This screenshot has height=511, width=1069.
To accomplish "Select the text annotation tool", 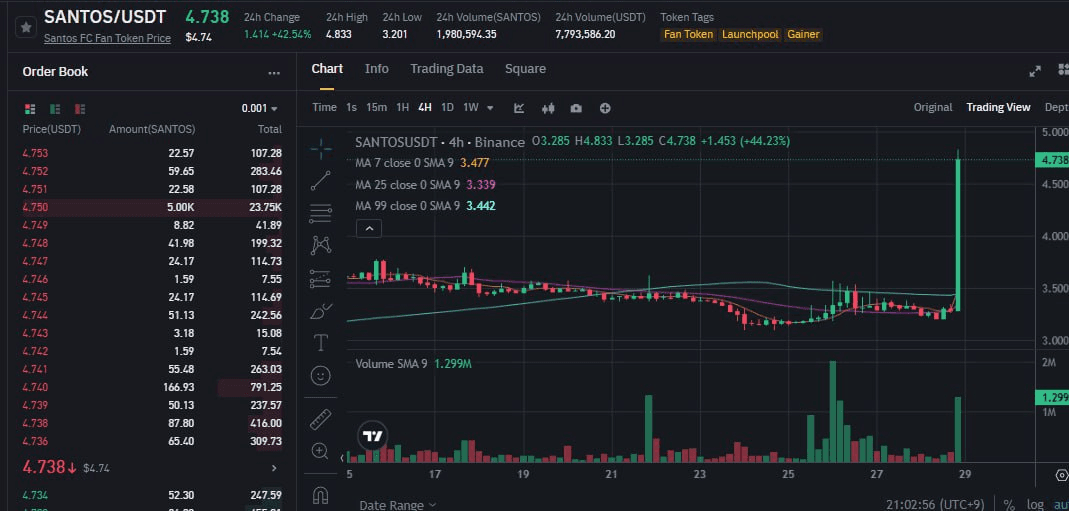I will [320, 342].
